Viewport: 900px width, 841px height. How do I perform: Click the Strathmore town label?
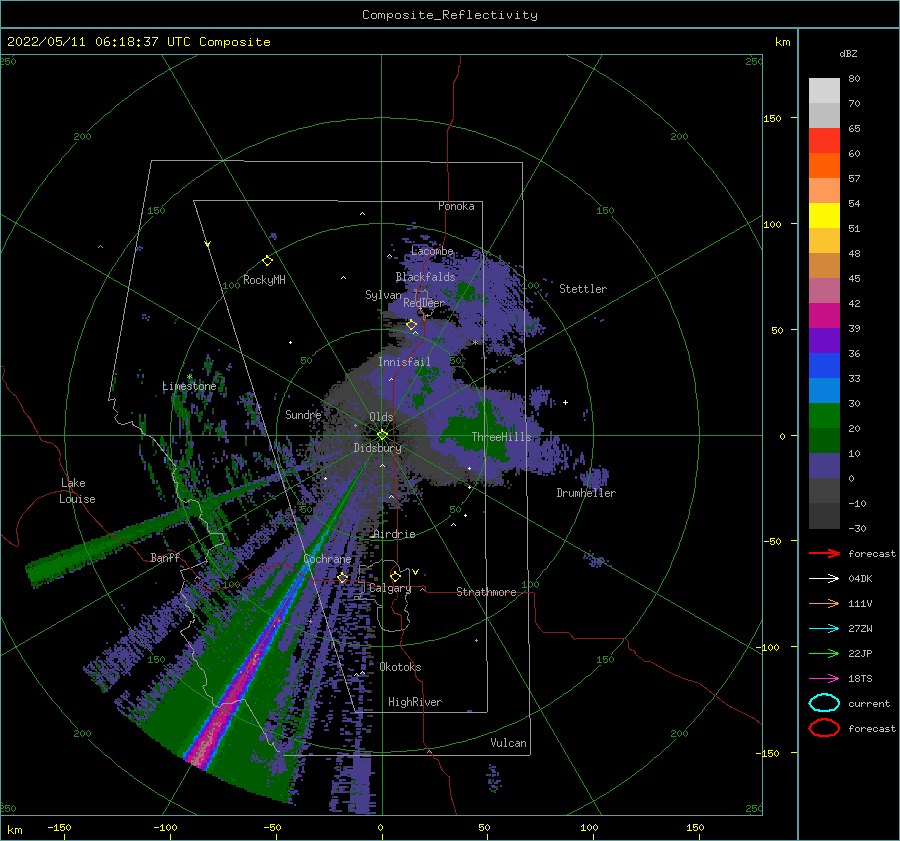tap(486, 592)
